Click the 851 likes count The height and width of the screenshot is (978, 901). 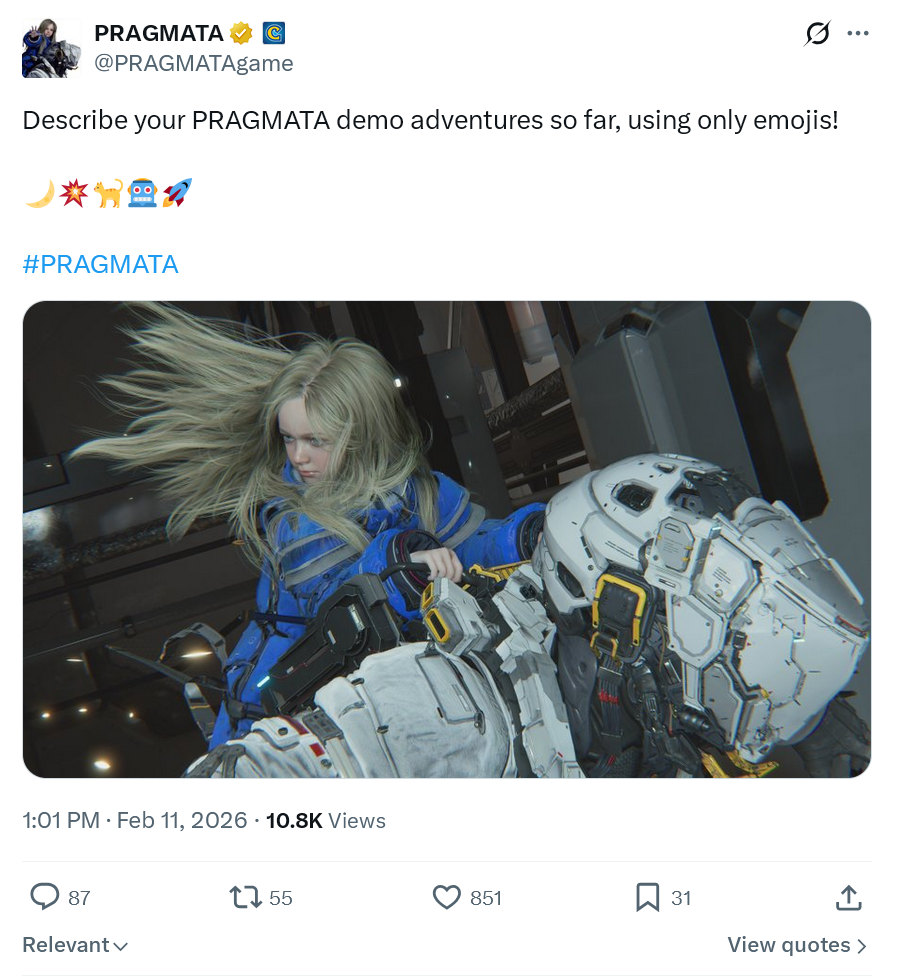tap(486, 898)
